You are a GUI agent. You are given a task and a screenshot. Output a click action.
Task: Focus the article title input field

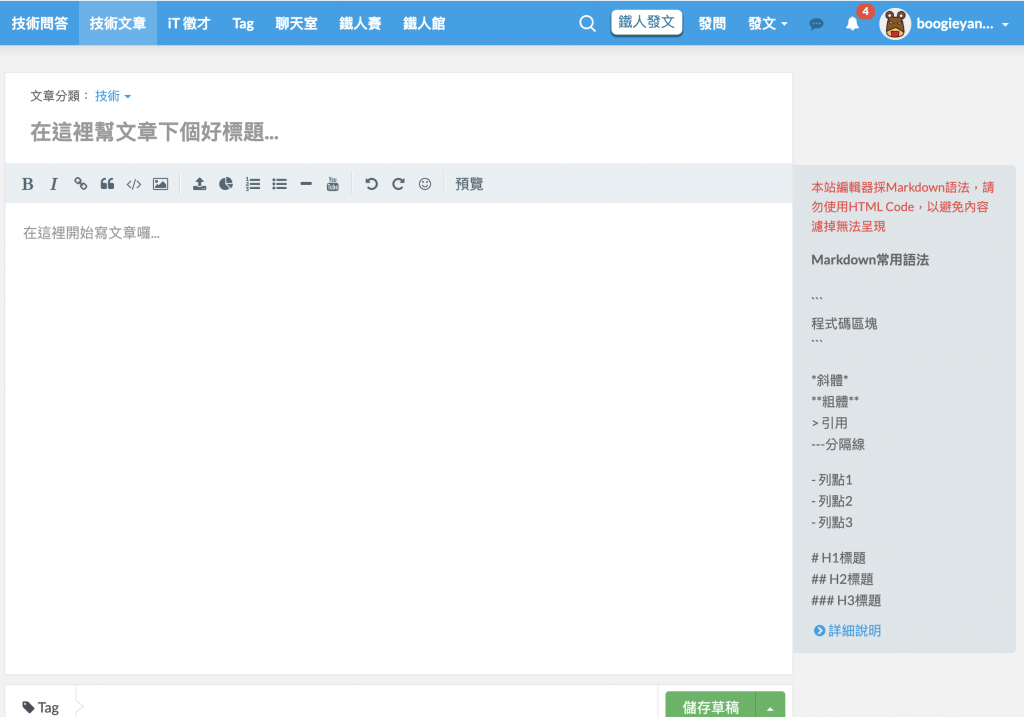pos(398,133)
